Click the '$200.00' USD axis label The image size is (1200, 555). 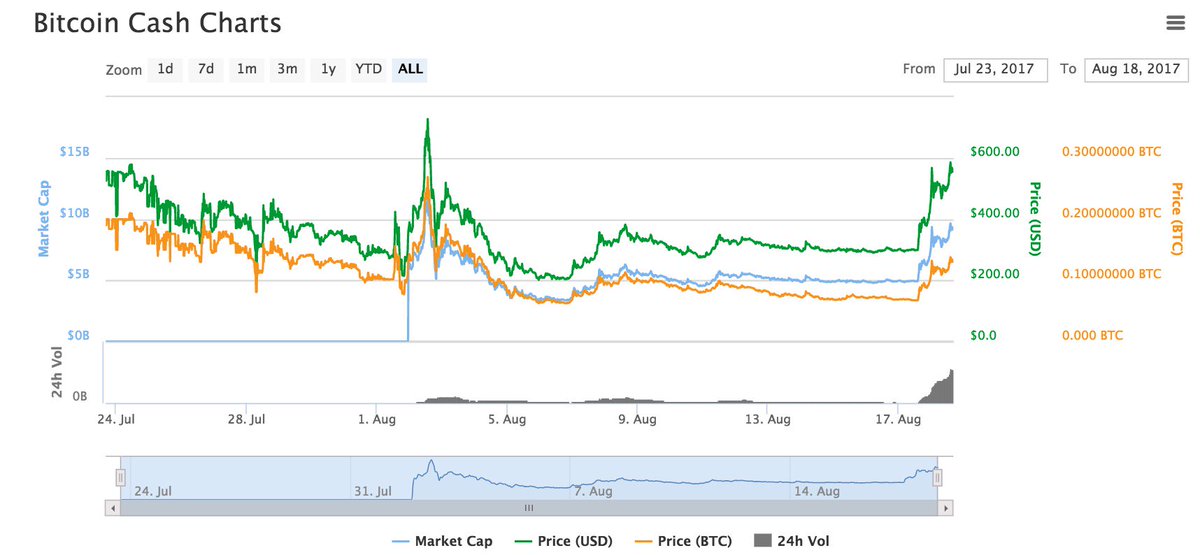pos(994,274)
